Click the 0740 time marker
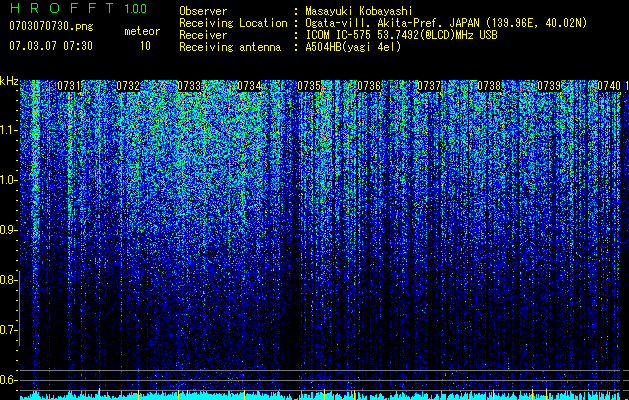This screenshot has height=400, width=629. tap(609, 86)
